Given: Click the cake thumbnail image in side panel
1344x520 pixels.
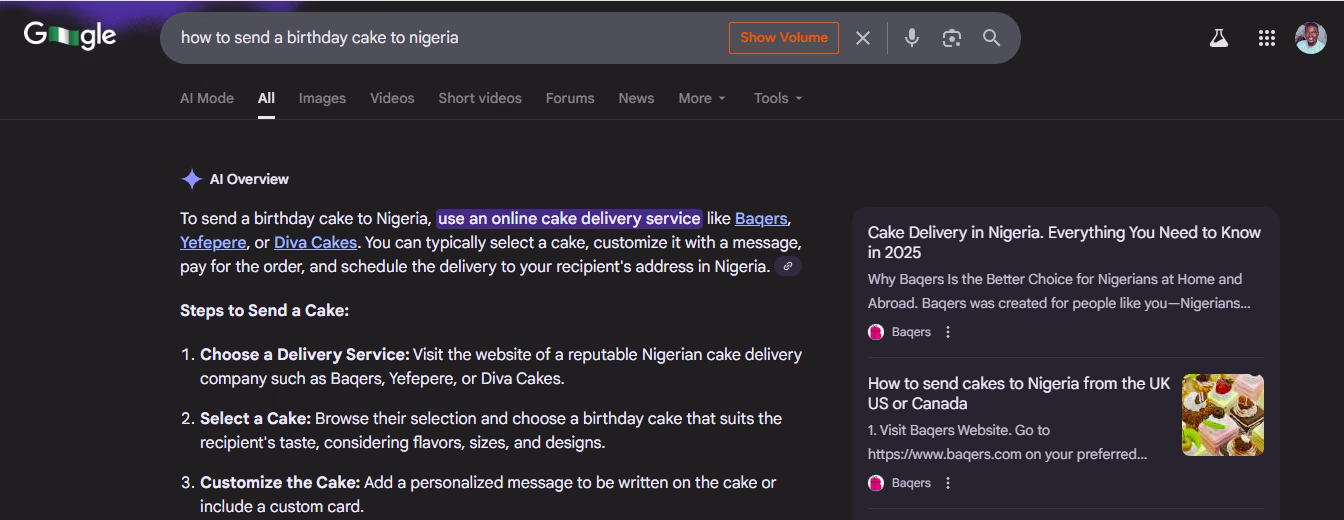Looking at the screenshot, I should [x=1223, y=415].
